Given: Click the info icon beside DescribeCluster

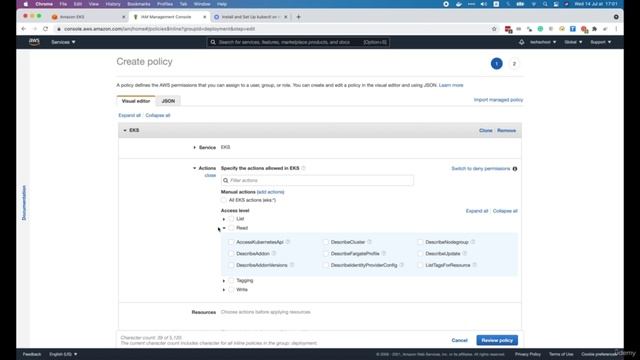Looking at the screenshot, I should [x=369, y=242].
